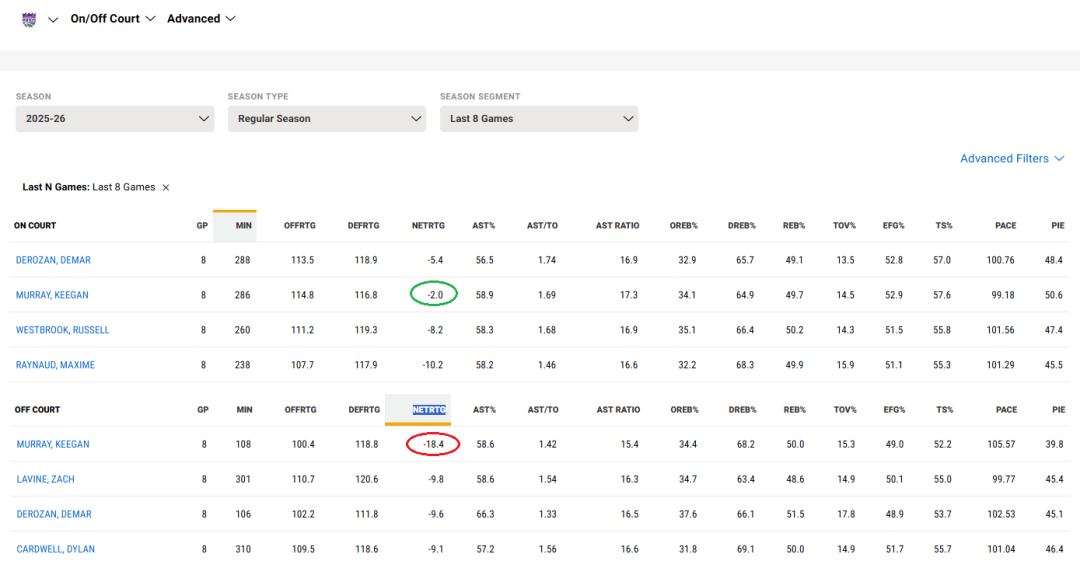Open the Season Type dropdown
The width and height of the screenshot is (1080, 568).
(x=327, y=119)
